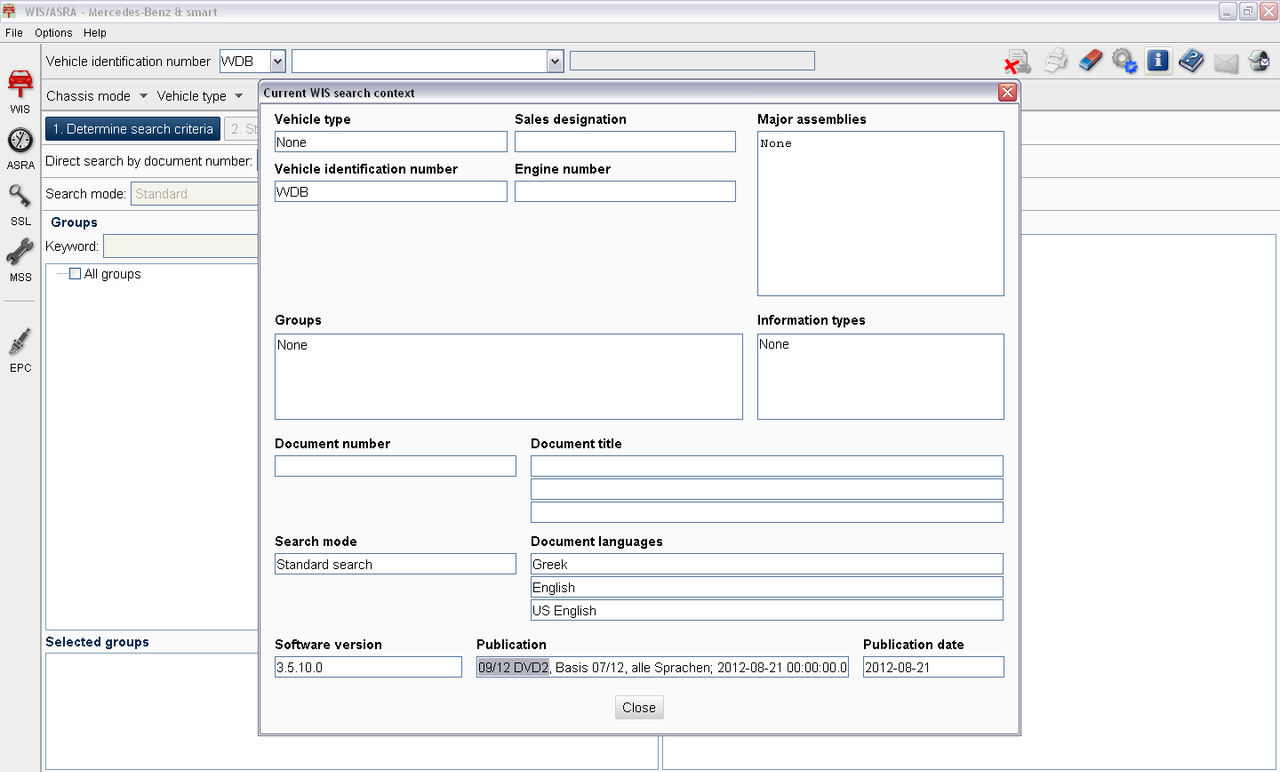Click the document with red X icon
The width and height of the screenshot is (1280, 772).
pyautogui.click(x=1018, y=62)
